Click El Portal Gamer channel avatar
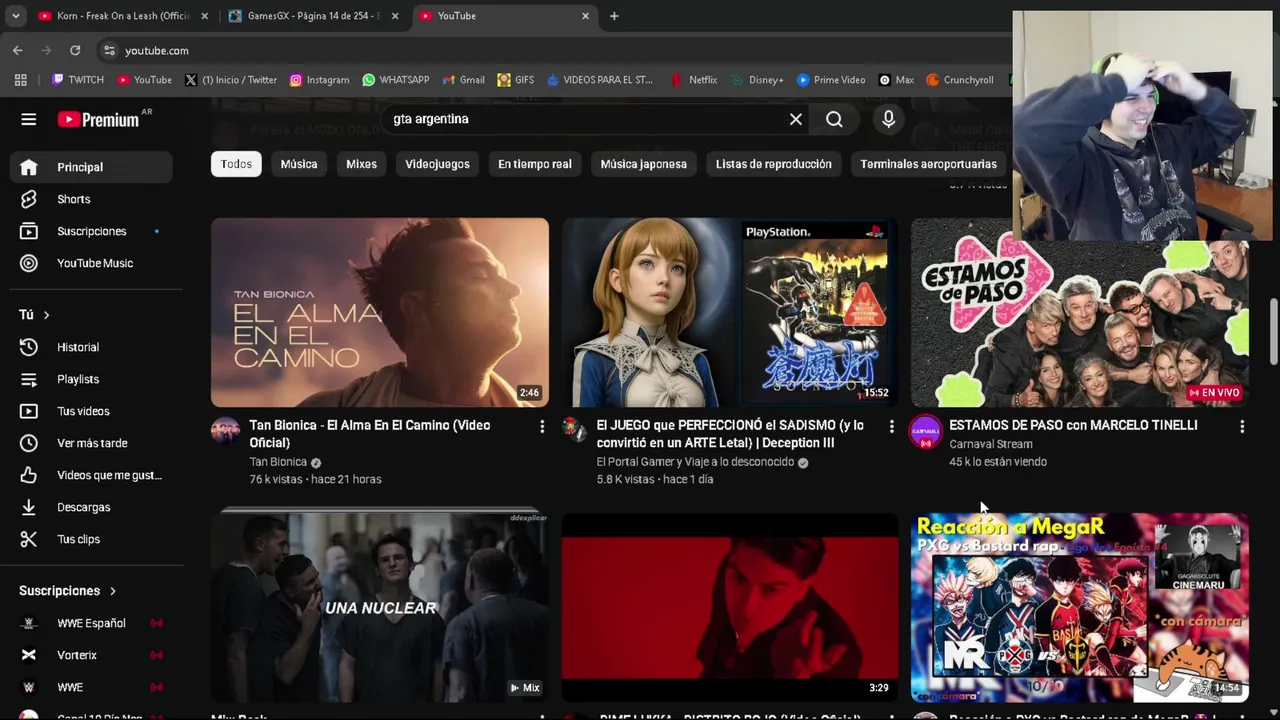The height and width of the screenshot is (720, 1280). (574, 429)
